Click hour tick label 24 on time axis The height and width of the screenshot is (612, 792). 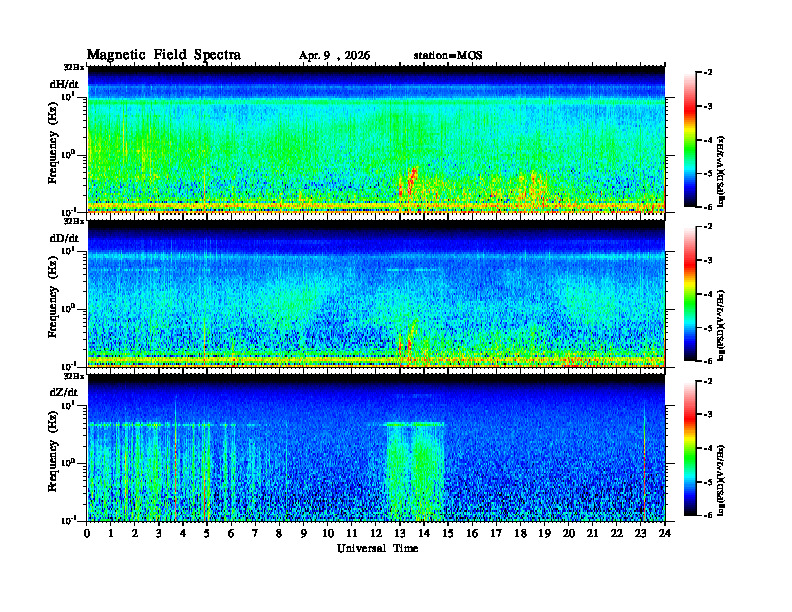coord(664,534)
